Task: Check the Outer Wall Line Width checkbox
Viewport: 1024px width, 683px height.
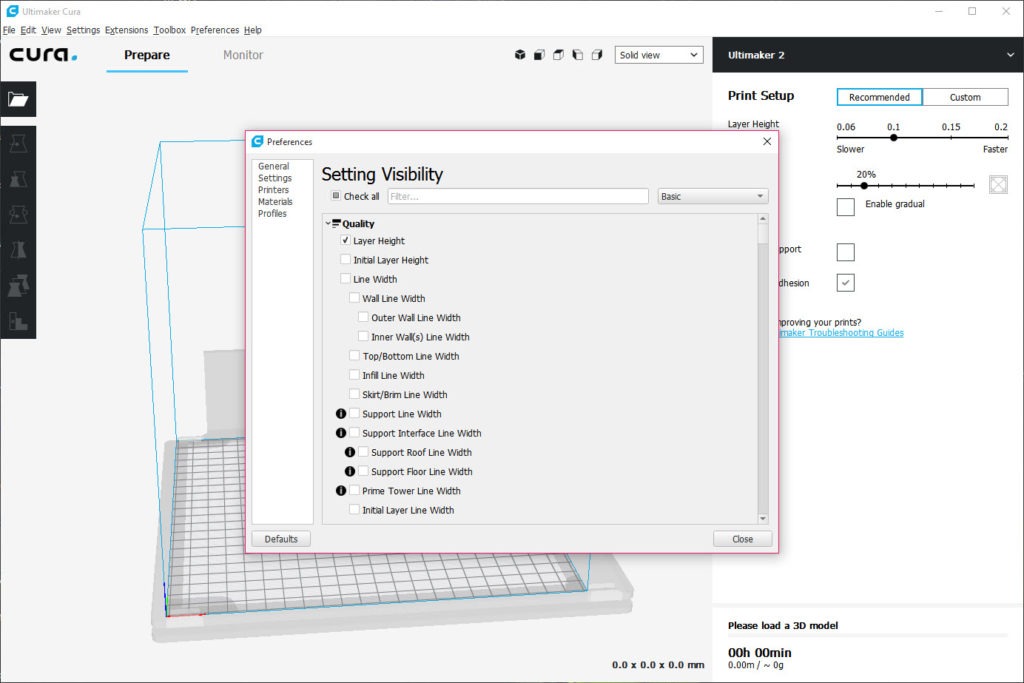Action: pyautogui.click(x=364, y=317)
